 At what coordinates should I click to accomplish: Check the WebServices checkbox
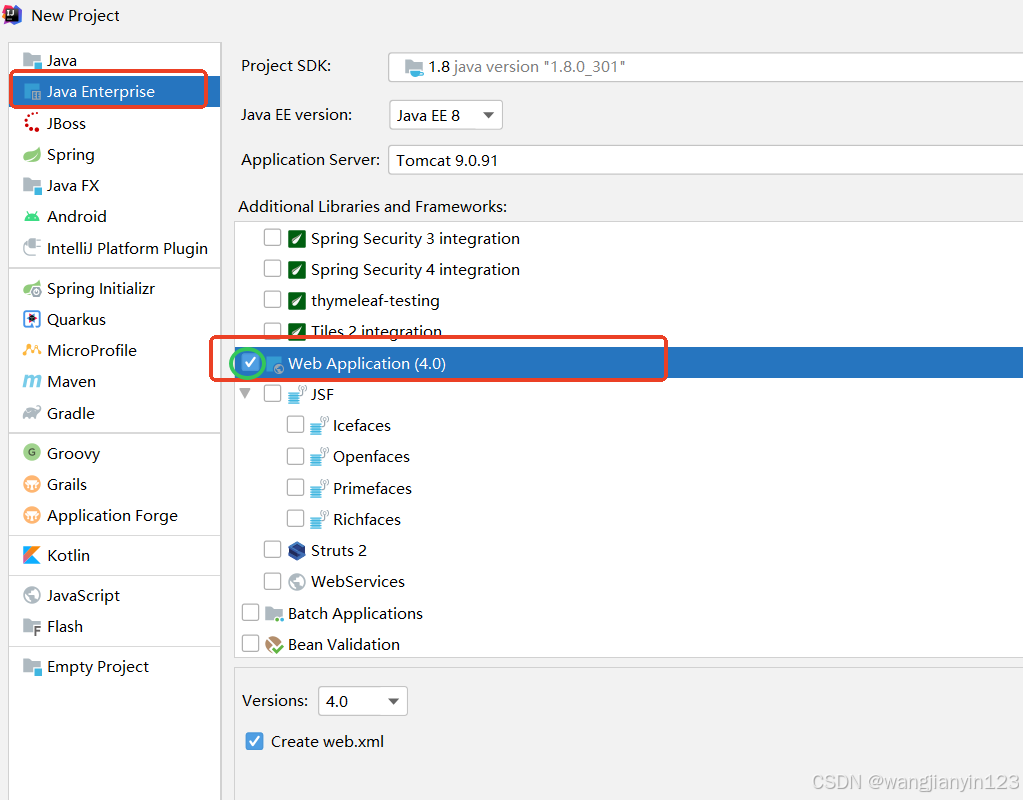[273, 581]
